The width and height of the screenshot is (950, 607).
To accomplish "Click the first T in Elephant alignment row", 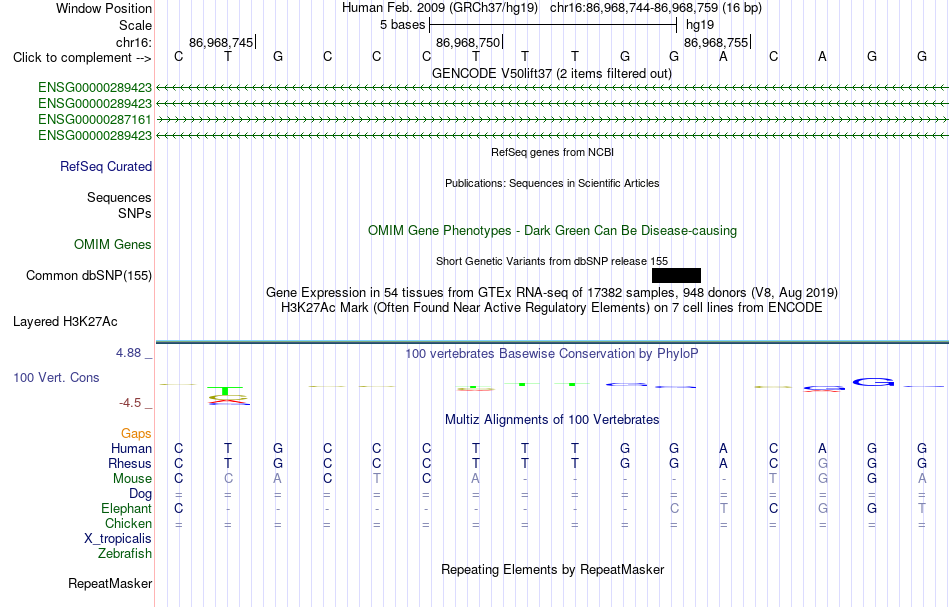I will (723, 508).
